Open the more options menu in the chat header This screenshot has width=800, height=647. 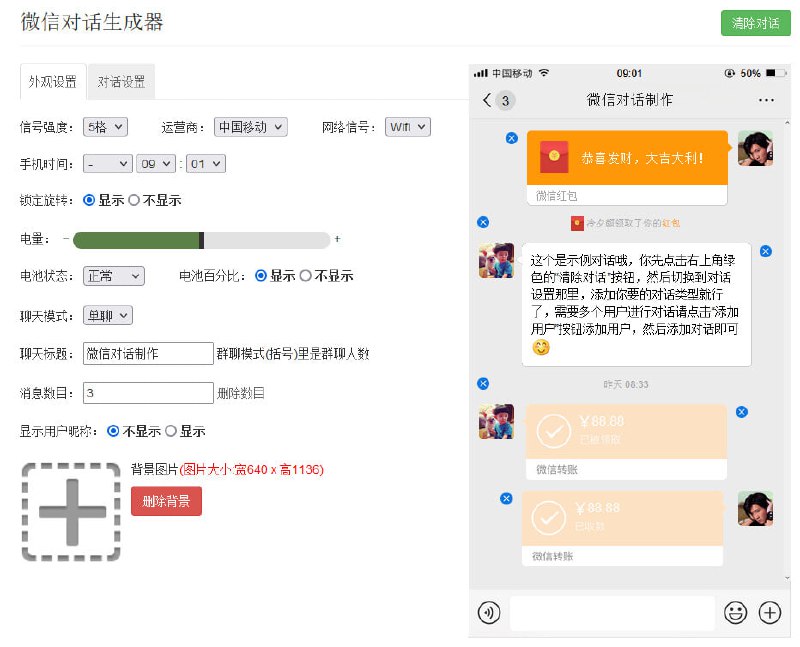pos(766,100)
